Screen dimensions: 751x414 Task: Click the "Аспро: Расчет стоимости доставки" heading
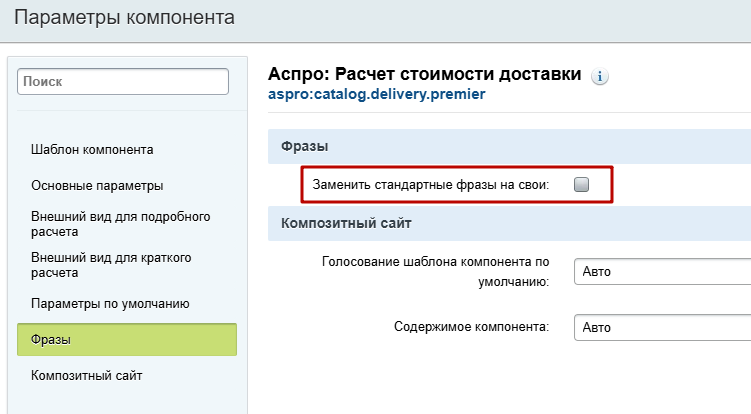(x=424, y=74)
